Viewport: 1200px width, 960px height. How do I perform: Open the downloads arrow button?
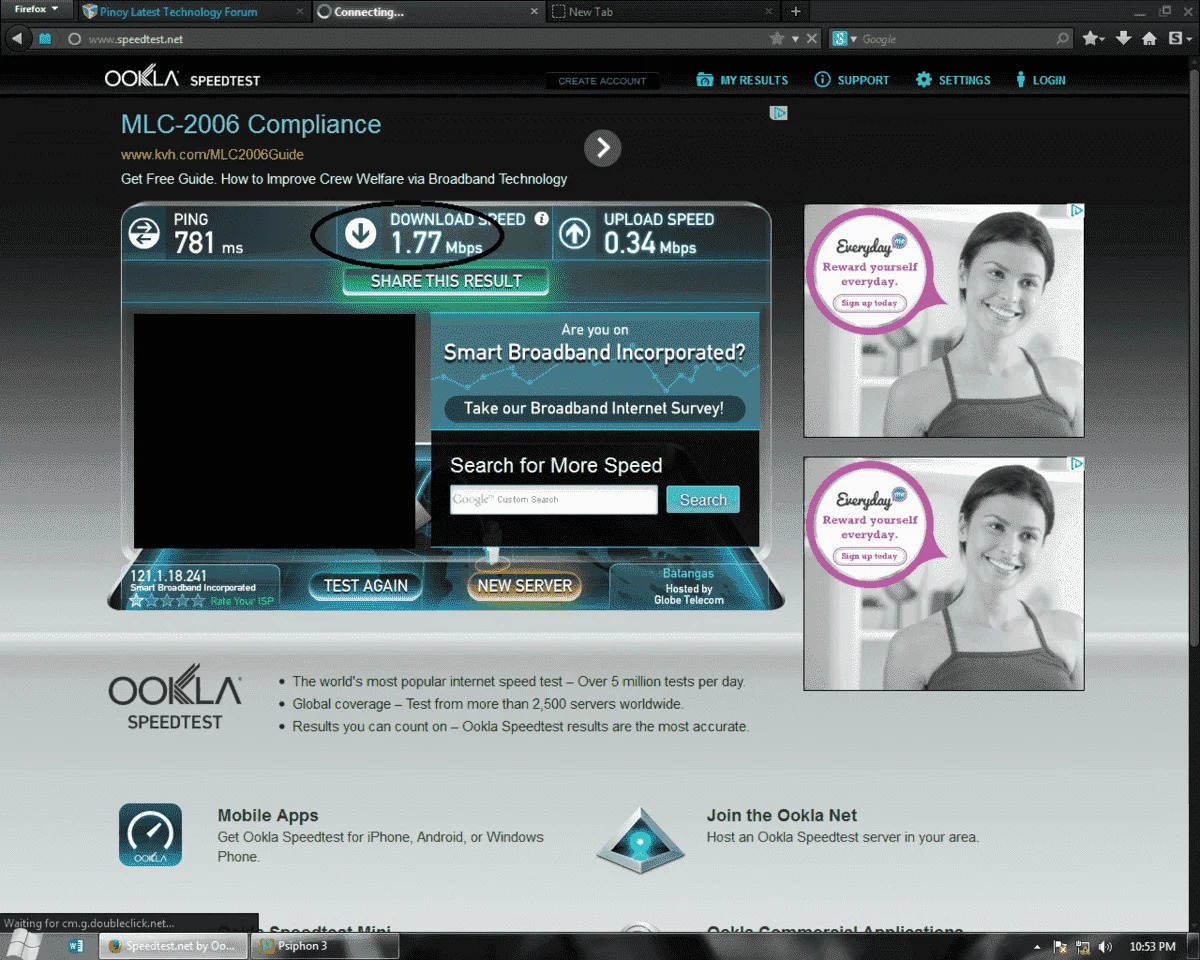click(1123, 39)
